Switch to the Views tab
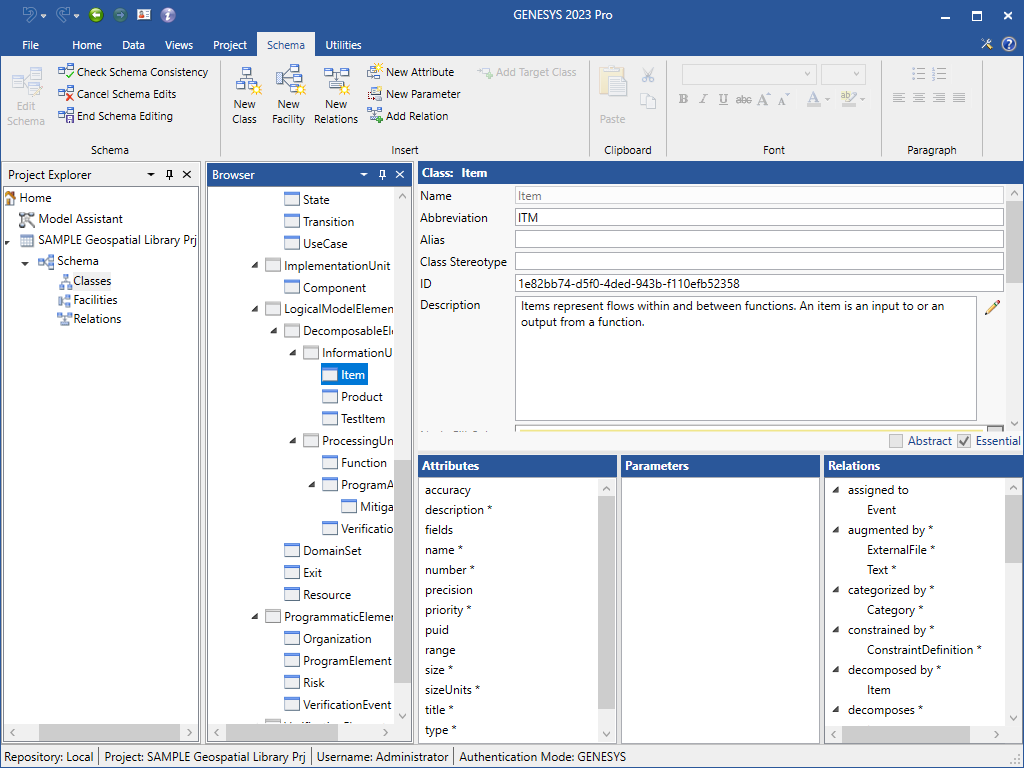Viewport: 1024px width, 768px height. coord(179,45)
